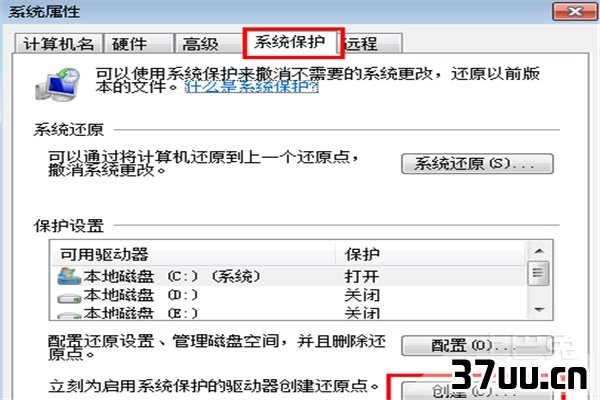Click the 系统还原(S)... button
600x400 pixels.
(477, 164)
